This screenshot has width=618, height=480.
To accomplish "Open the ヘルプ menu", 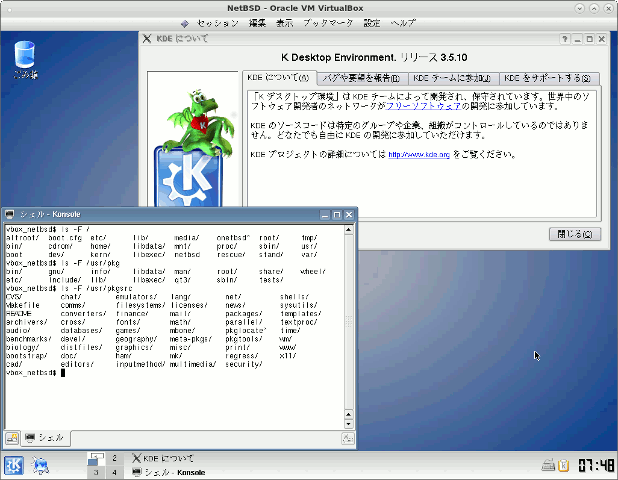I will (403, 22).
